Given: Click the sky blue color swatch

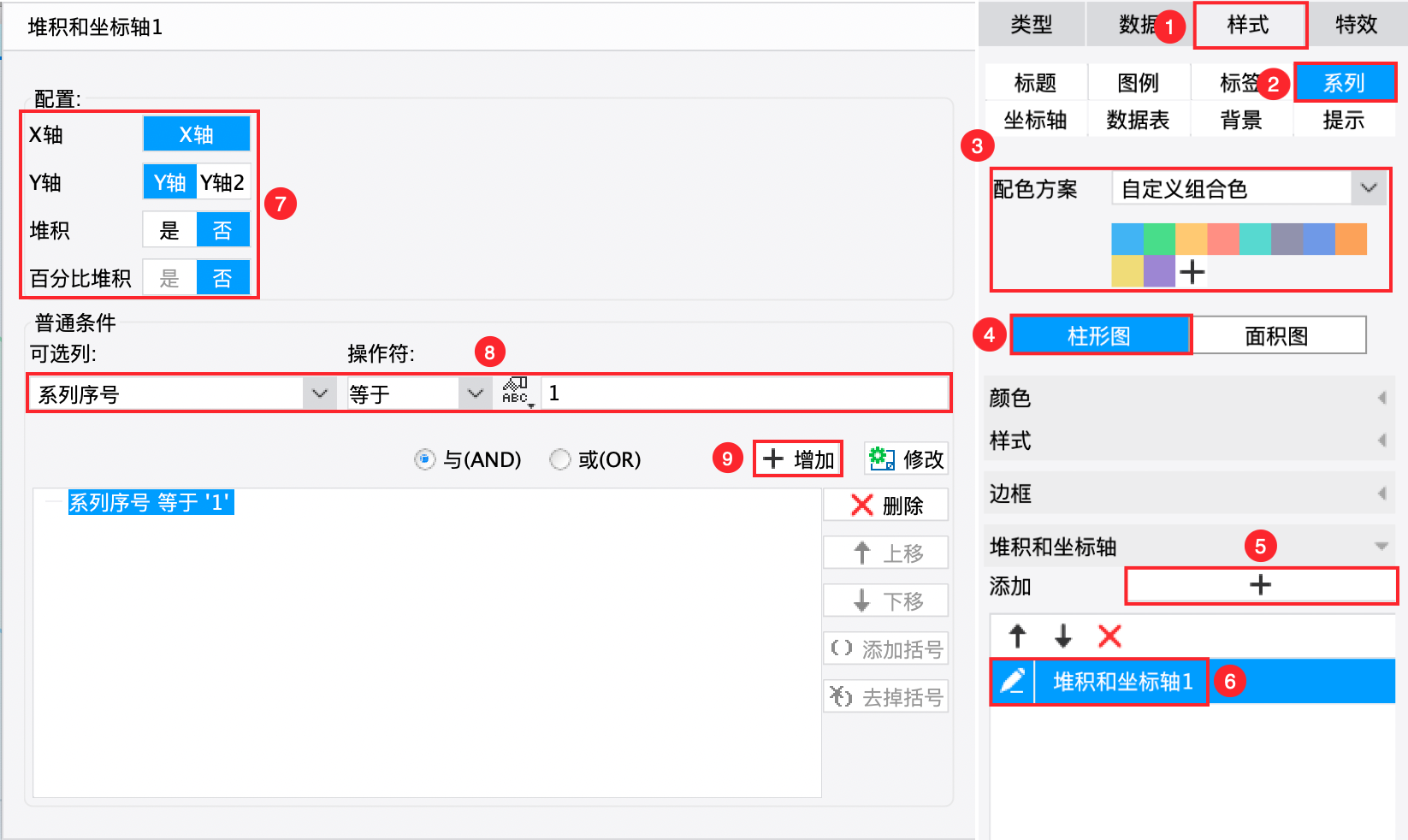Looking at the screenshot, I should click(1127, 239).
